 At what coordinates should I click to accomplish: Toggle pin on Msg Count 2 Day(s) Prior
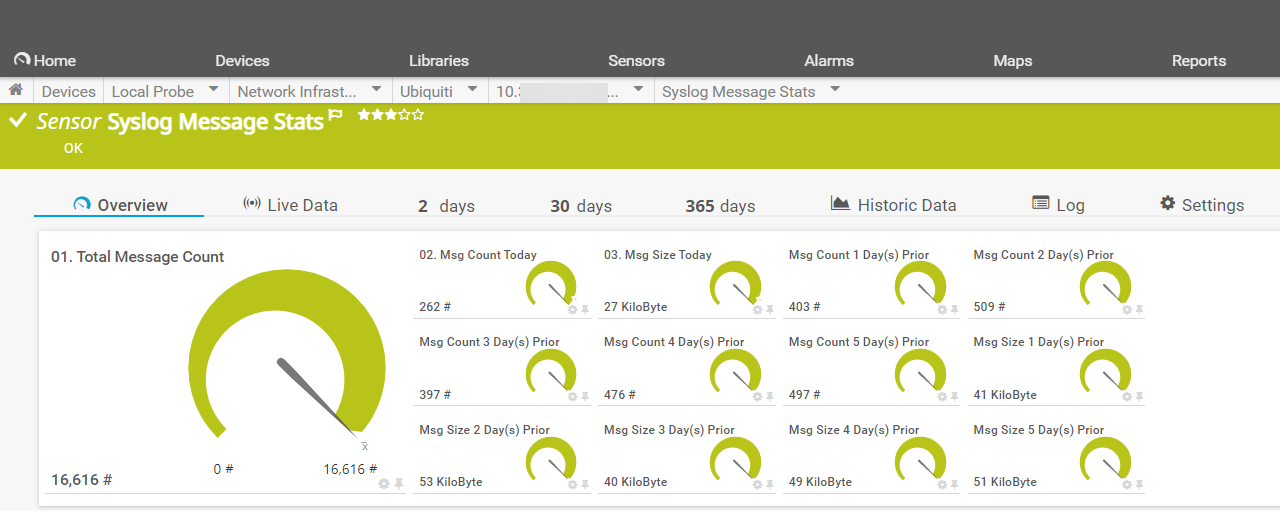click(1139, 310)
